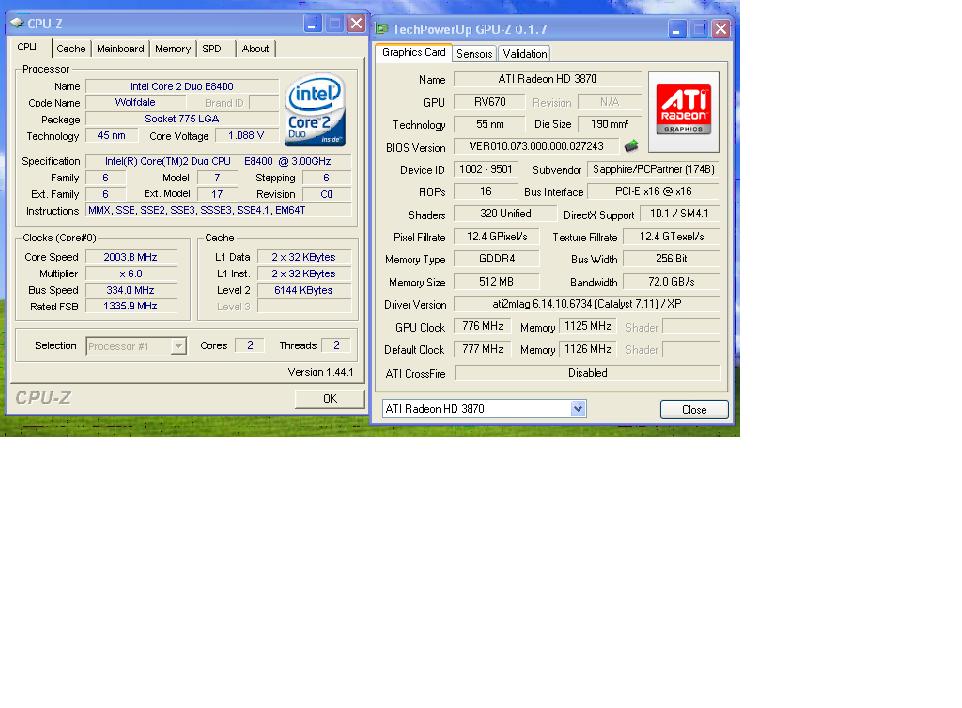Click the Texture Fillrate value 12.4 GTexel/s
The image size is (962, 708).
coord(672,236)
